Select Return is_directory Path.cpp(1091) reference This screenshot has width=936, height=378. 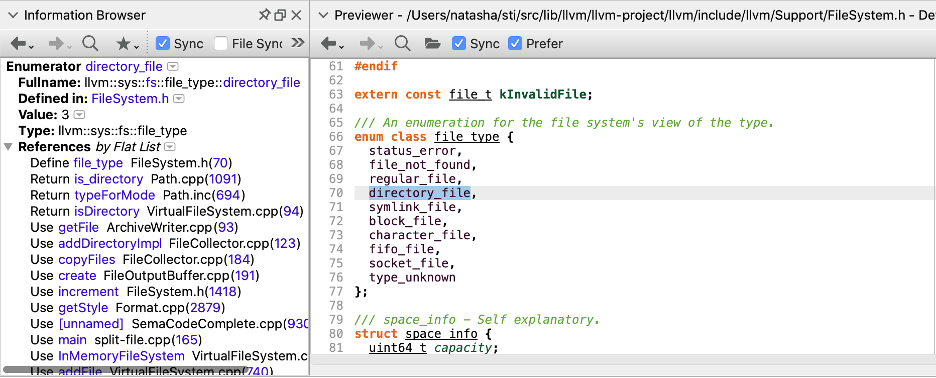point(136,179)
